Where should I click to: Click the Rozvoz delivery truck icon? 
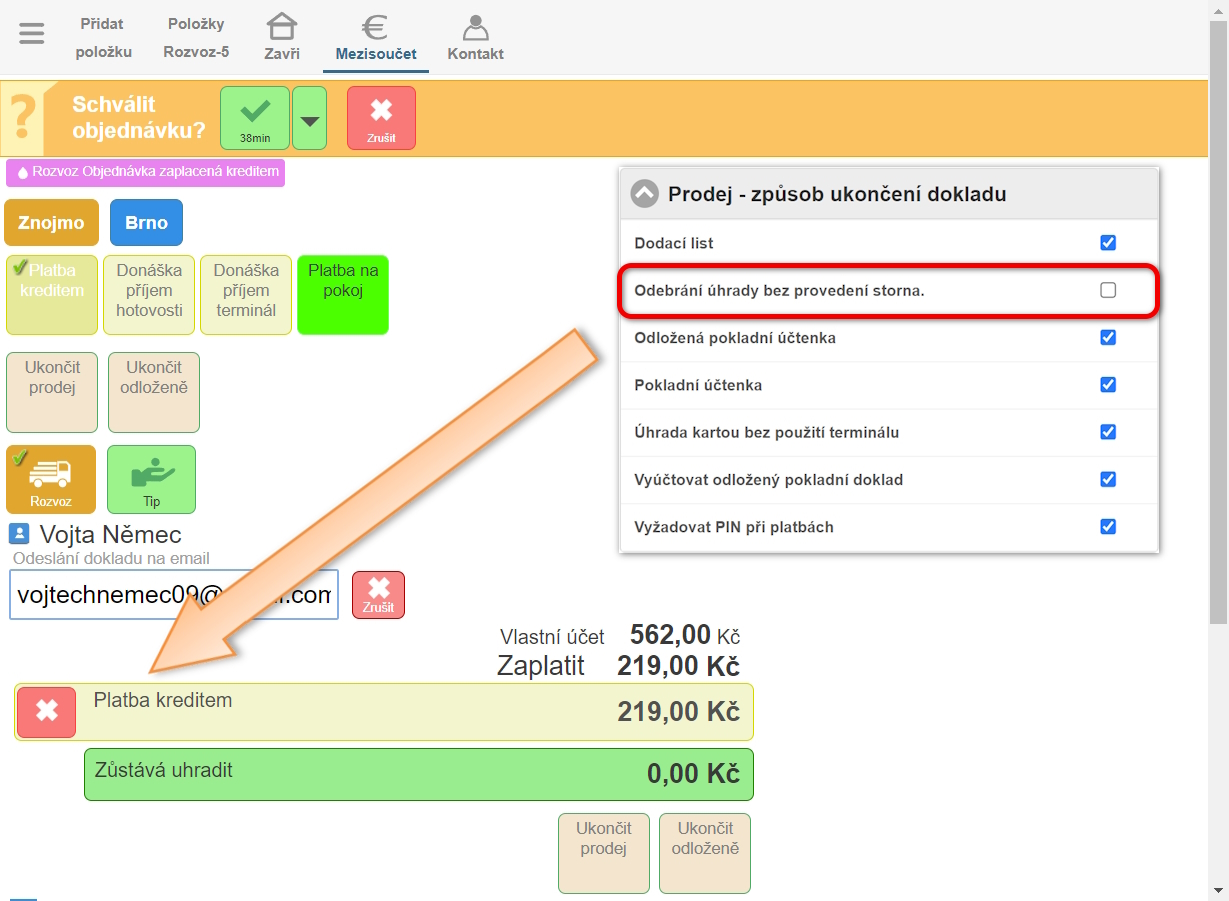(x=51, y=479)
